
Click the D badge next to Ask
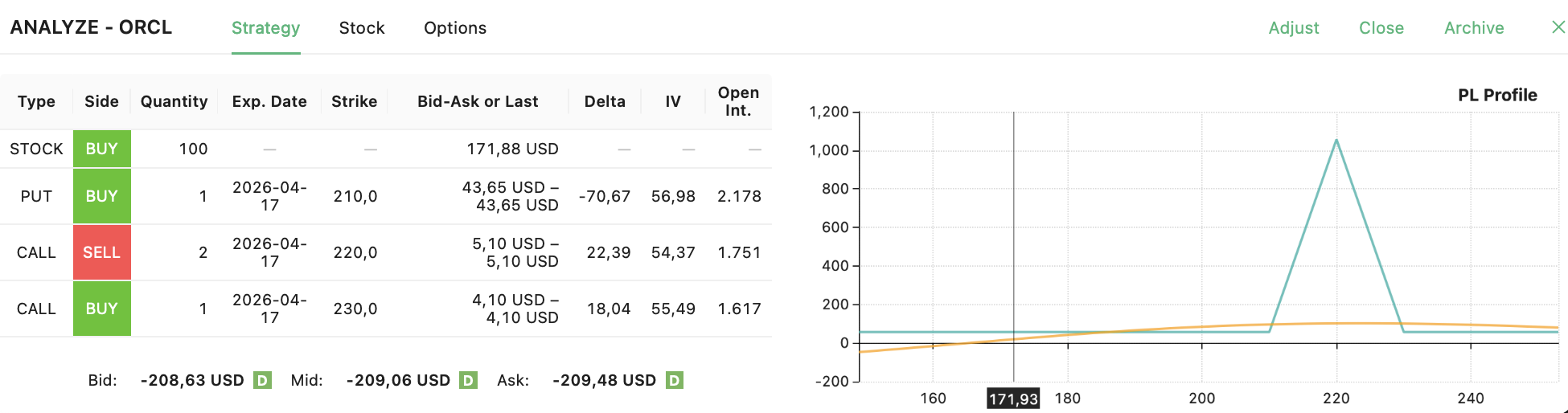(x=675, y=380)
